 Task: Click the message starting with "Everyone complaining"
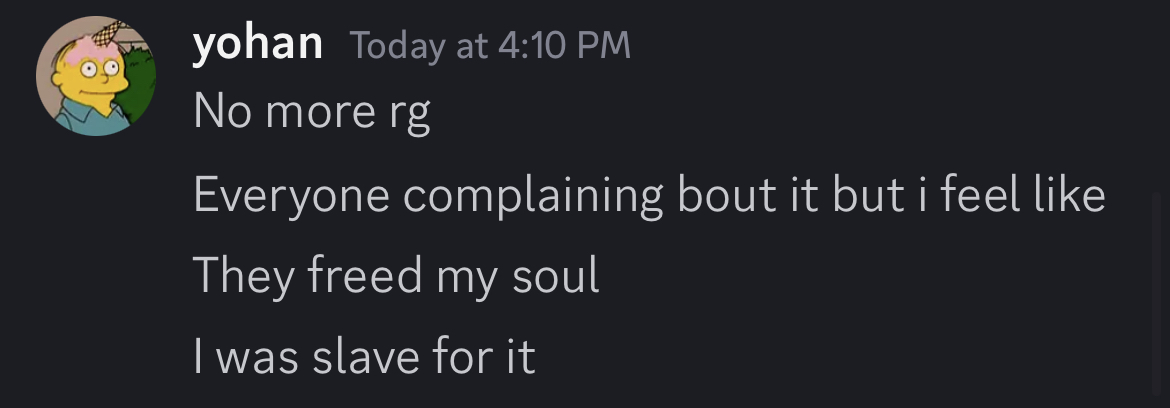point(649,194)
